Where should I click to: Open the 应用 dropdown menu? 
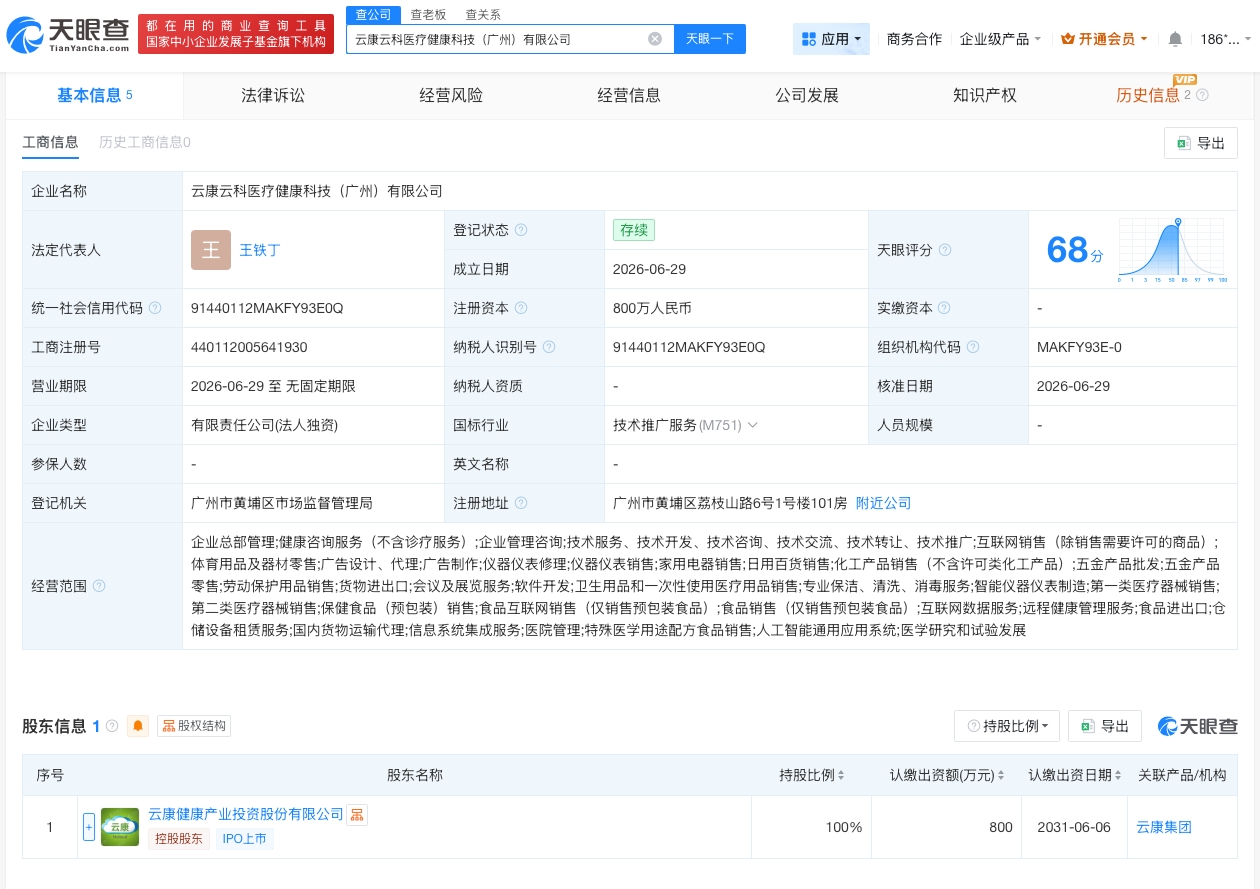[831, 39]
